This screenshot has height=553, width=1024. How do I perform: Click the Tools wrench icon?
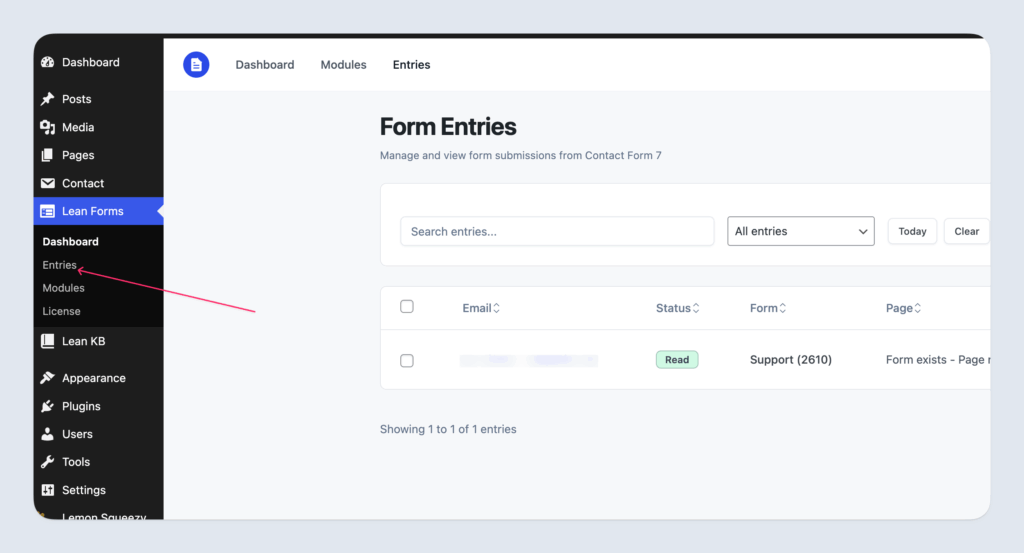point(47,462)
